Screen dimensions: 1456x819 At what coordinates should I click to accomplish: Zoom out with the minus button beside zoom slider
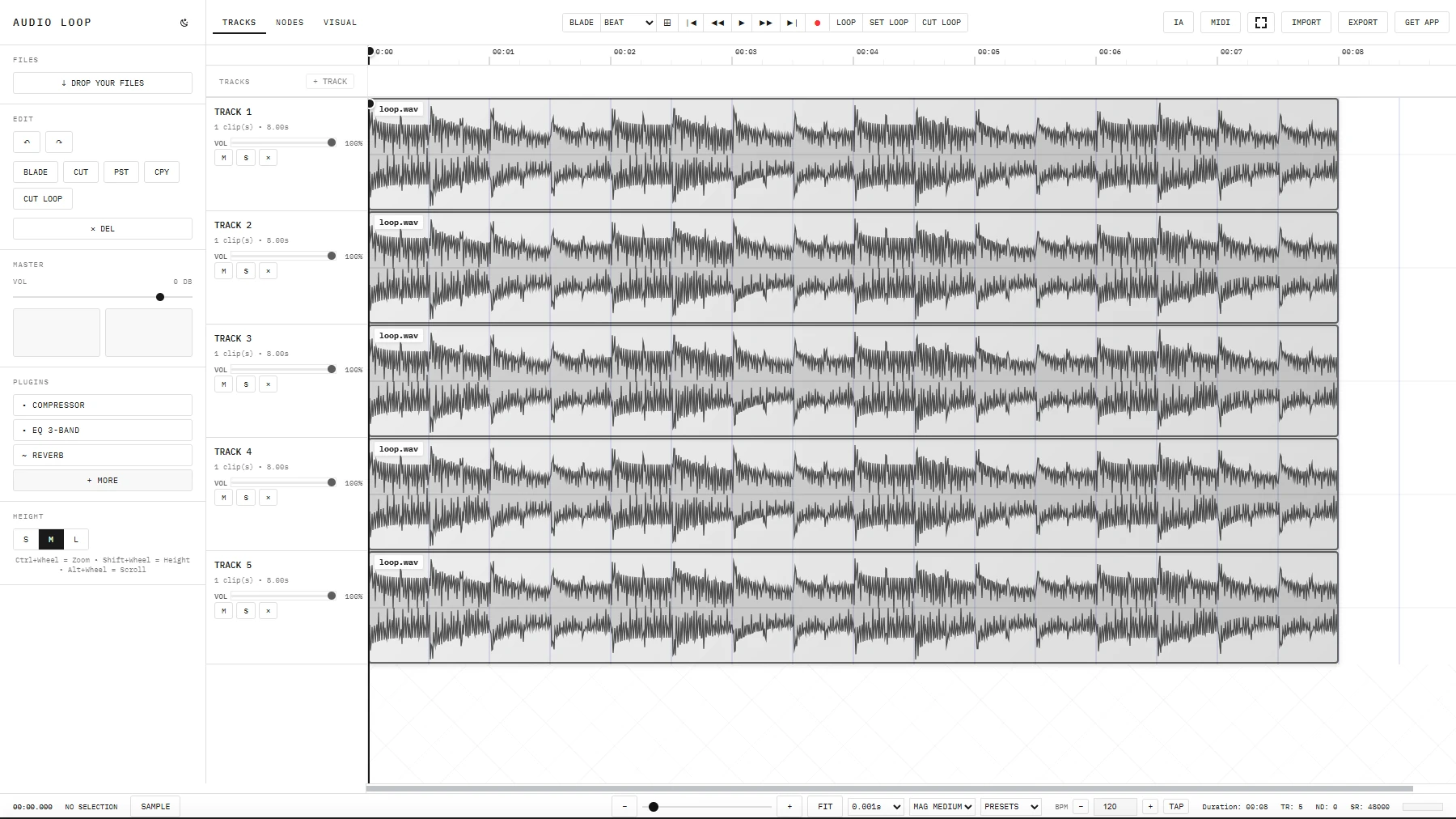click(x=624, y=807)
